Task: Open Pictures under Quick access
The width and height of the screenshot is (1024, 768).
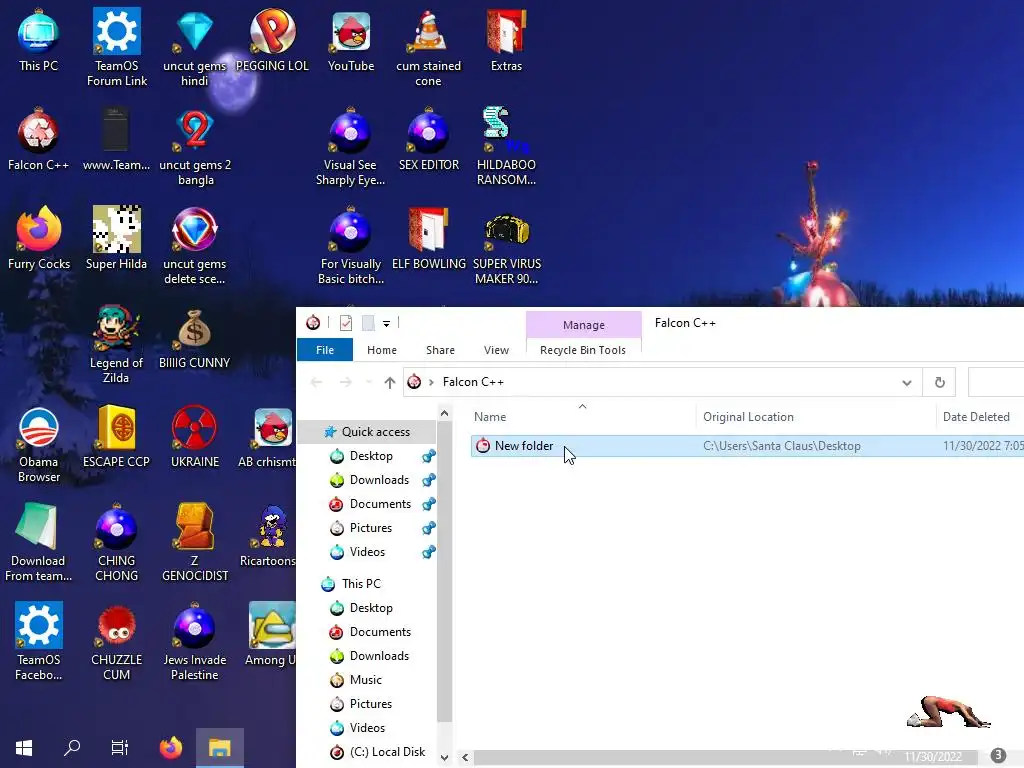Action: (x=370, y=528)
